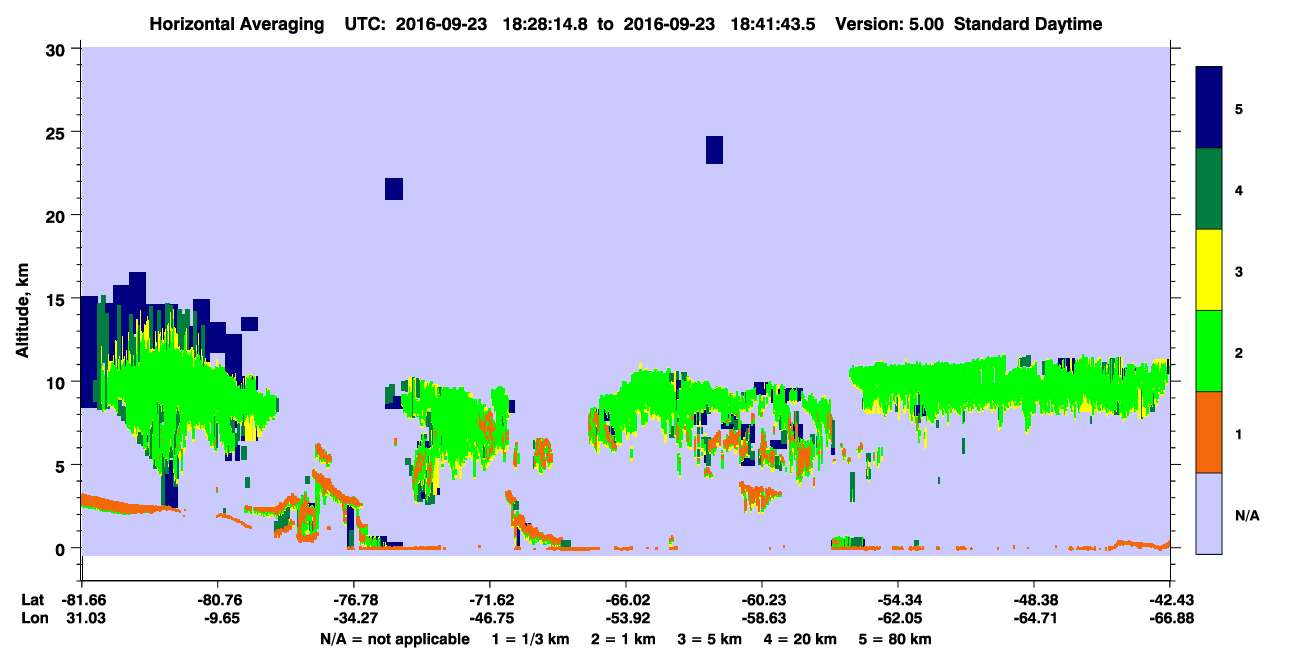Click the colorbar label 5

(1239, 108)
